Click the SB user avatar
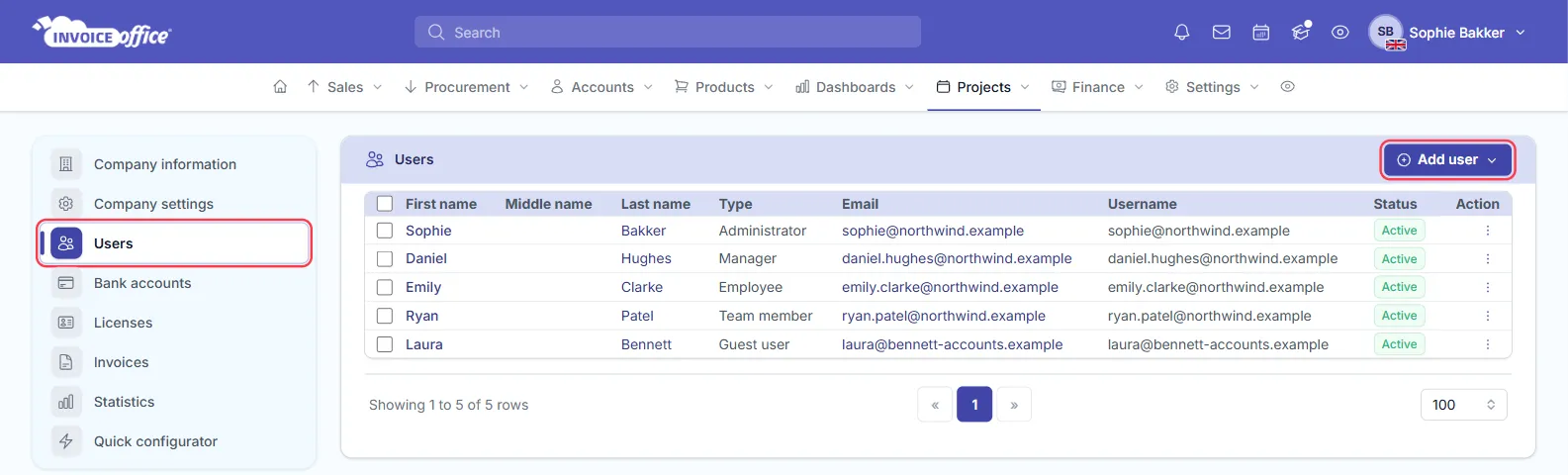 [1386, 32]
